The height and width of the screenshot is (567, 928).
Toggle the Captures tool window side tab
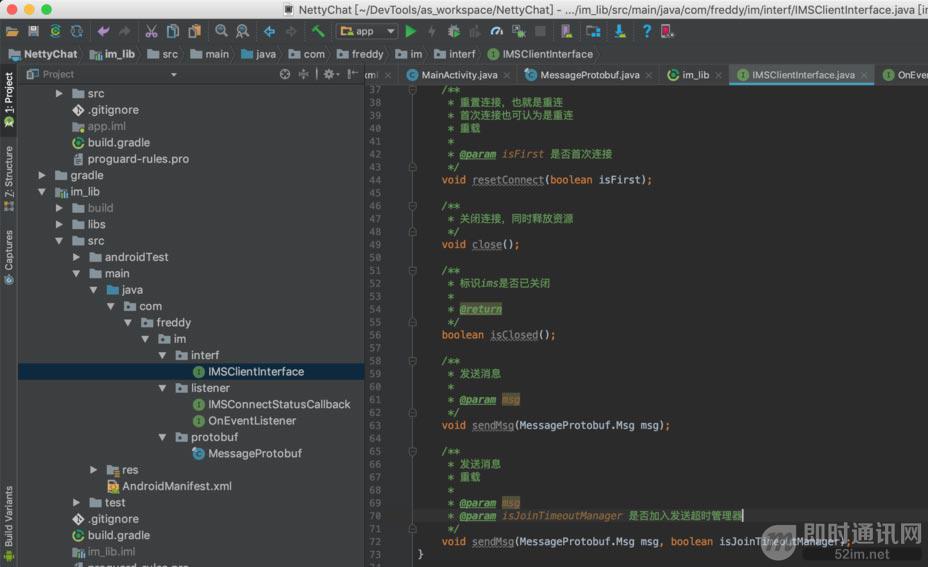(9, 250)
